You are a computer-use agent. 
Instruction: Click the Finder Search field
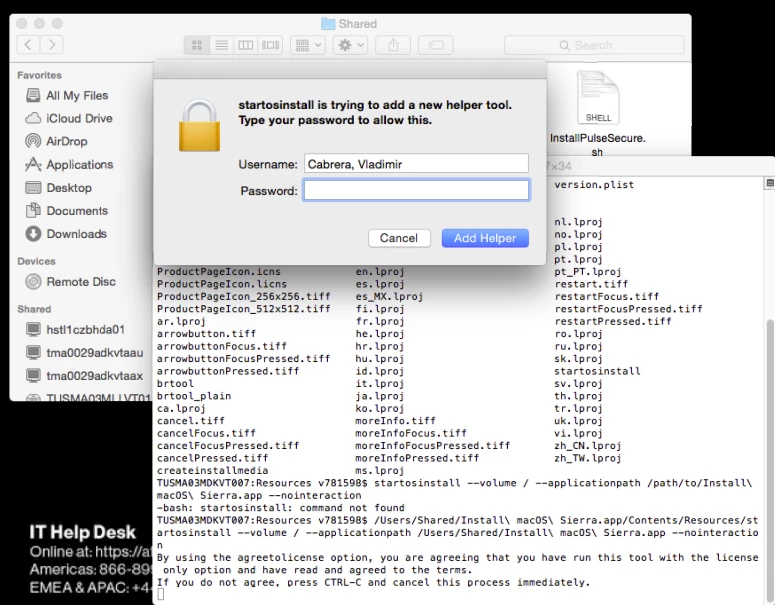click(x=594, y=45)
